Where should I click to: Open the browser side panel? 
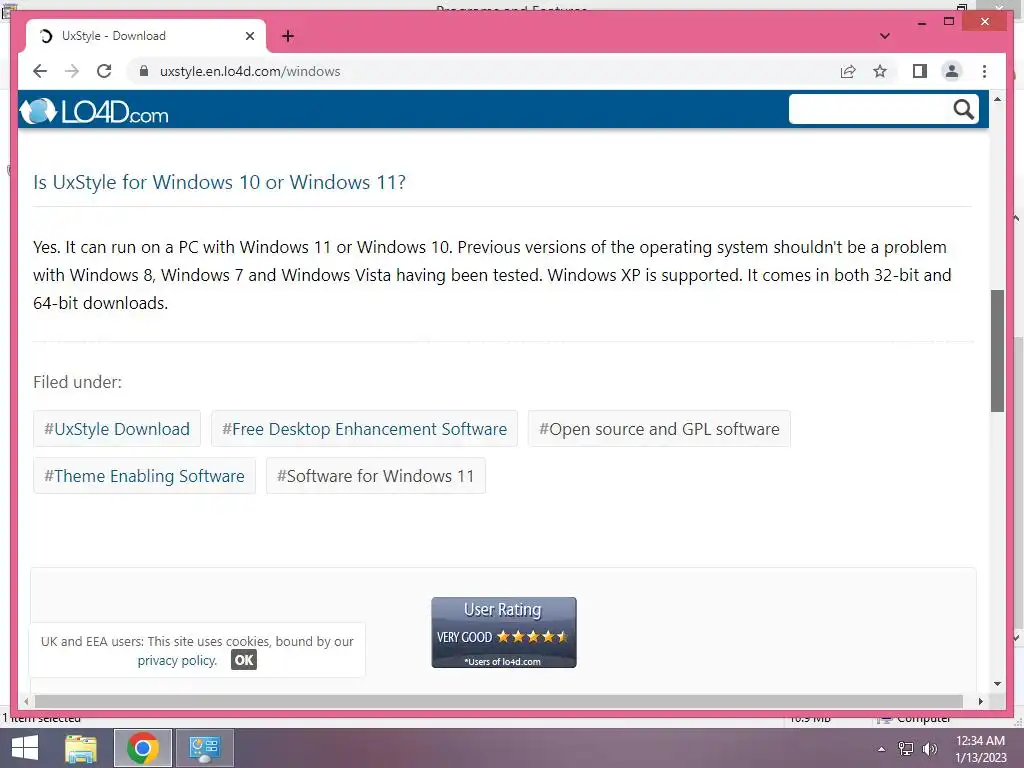click(920, 71)
